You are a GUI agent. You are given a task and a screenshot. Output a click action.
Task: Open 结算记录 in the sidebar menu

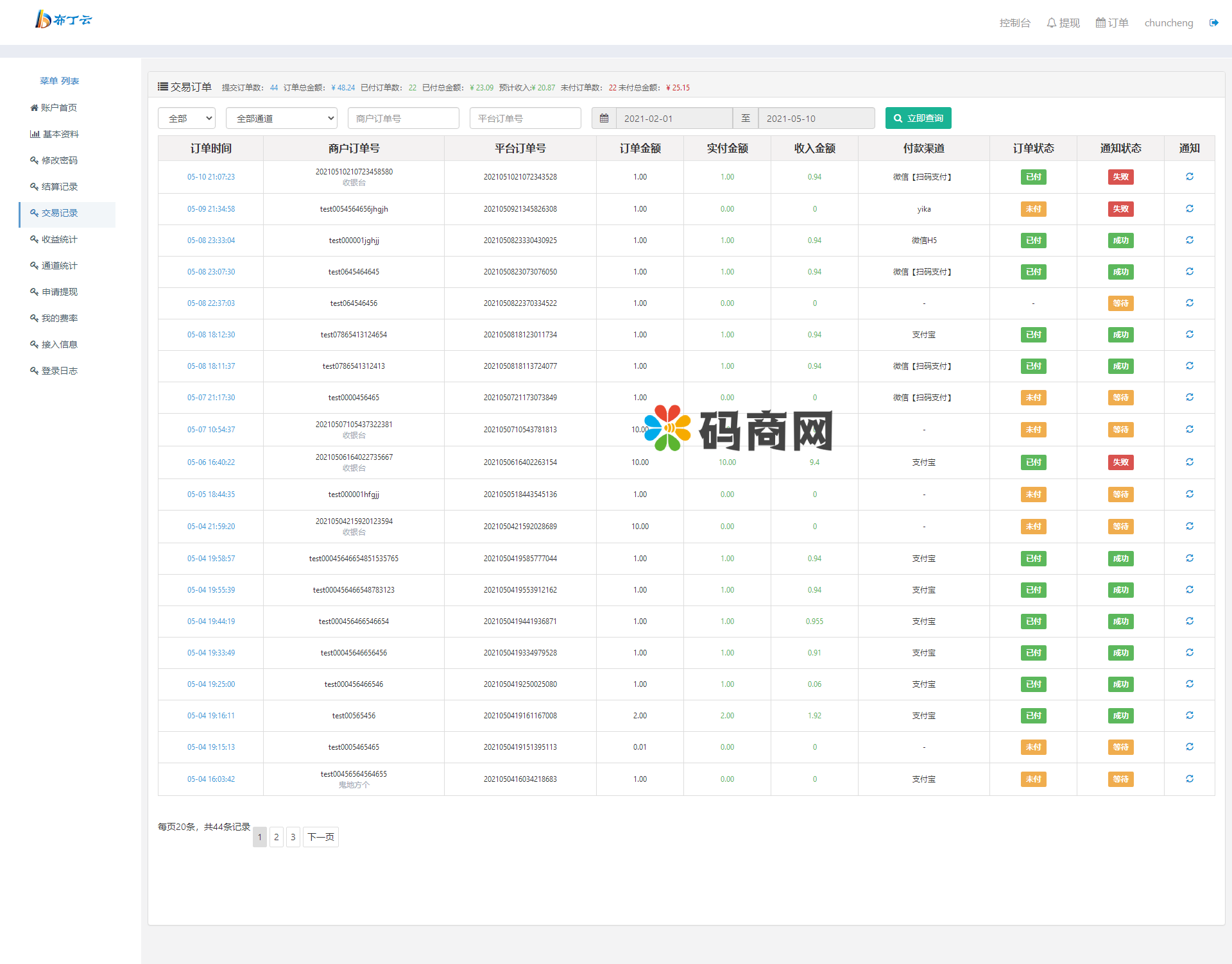pyautogui.click(x=60, y=187)
